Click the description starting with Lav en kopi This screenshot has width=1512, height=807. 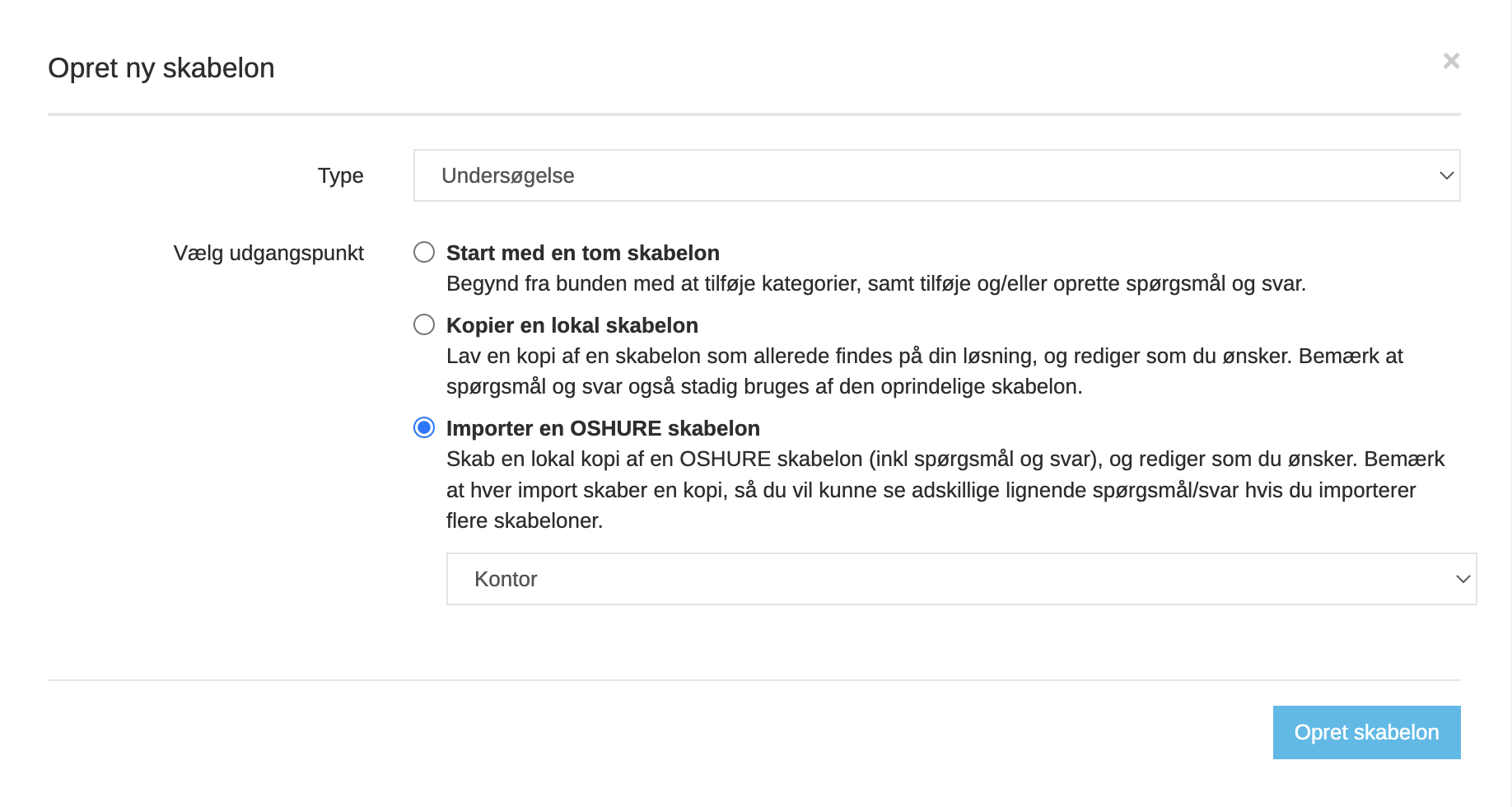pos(925,371)
